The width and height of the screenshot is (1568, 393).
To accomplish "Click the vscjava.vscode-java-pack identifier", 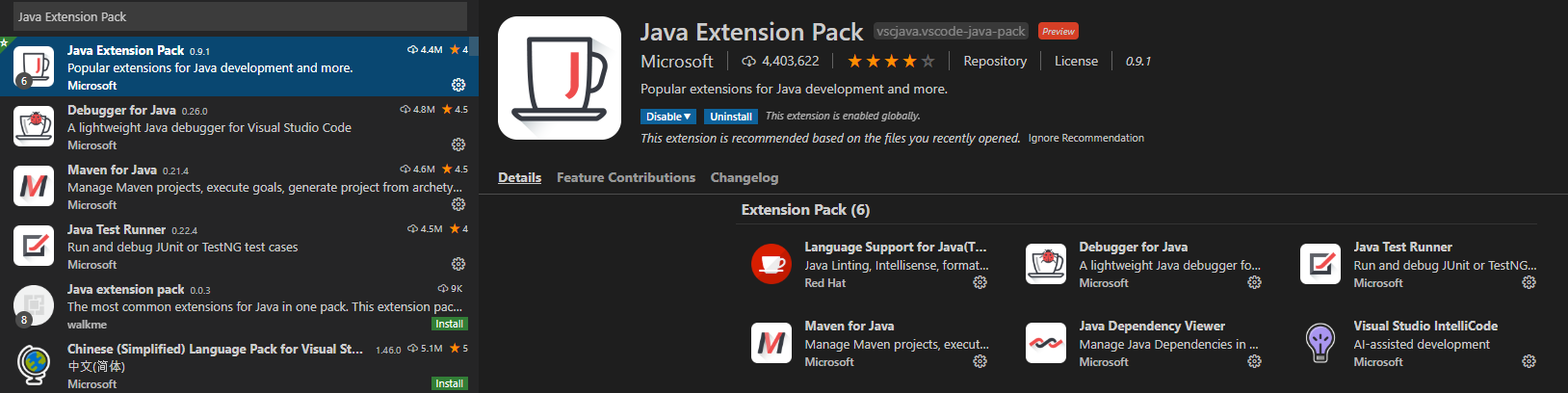I will tap(951, 31).
